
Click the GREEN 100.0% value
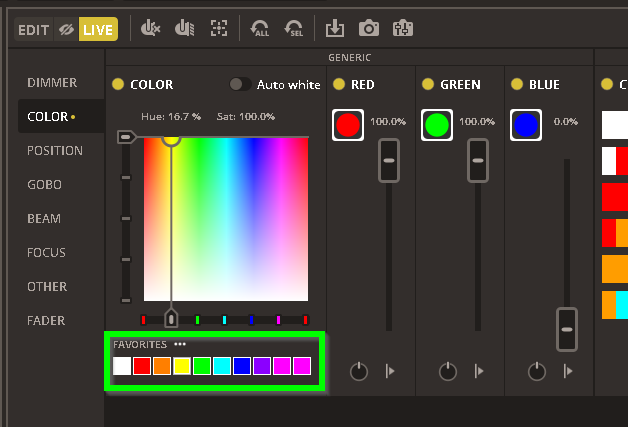pos(477,121)
